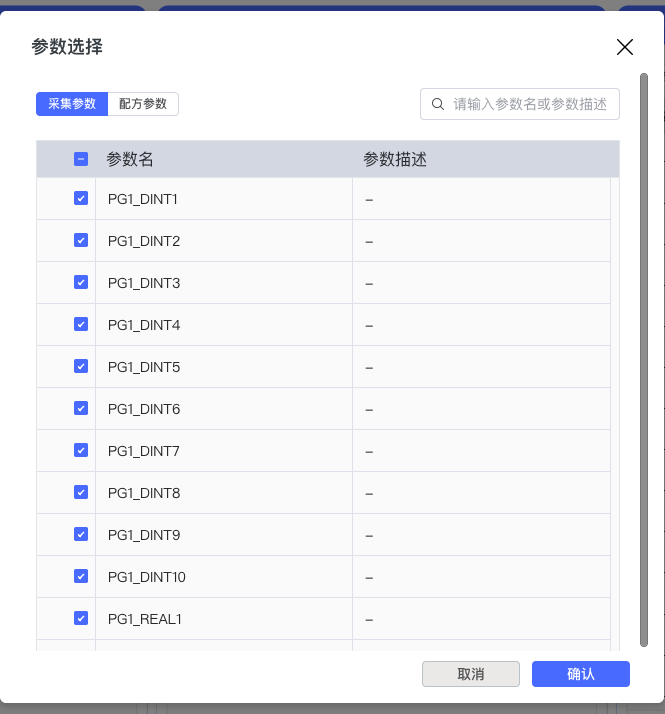Deselect the PG1_DINT3 row checkbox
The height and width of the screenshot is (714, 665).
(81, 283)
